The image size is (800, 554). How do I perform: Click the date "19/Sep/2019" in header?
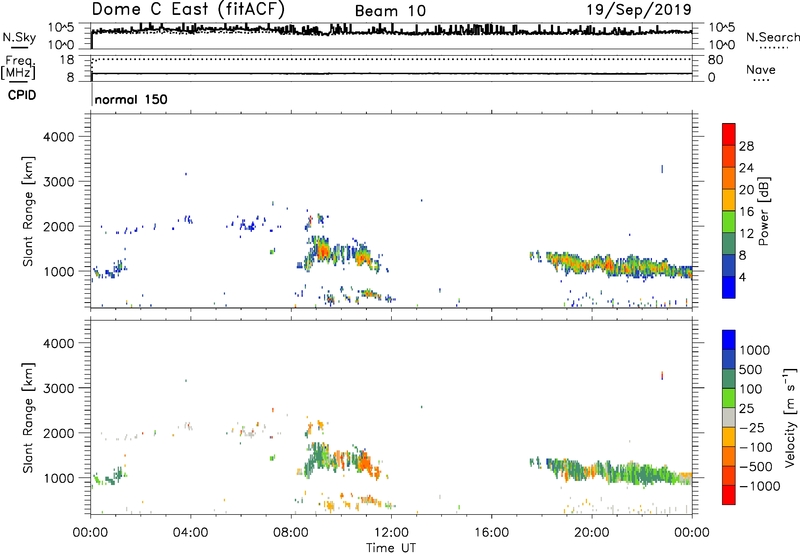click(x=639, y=9)
